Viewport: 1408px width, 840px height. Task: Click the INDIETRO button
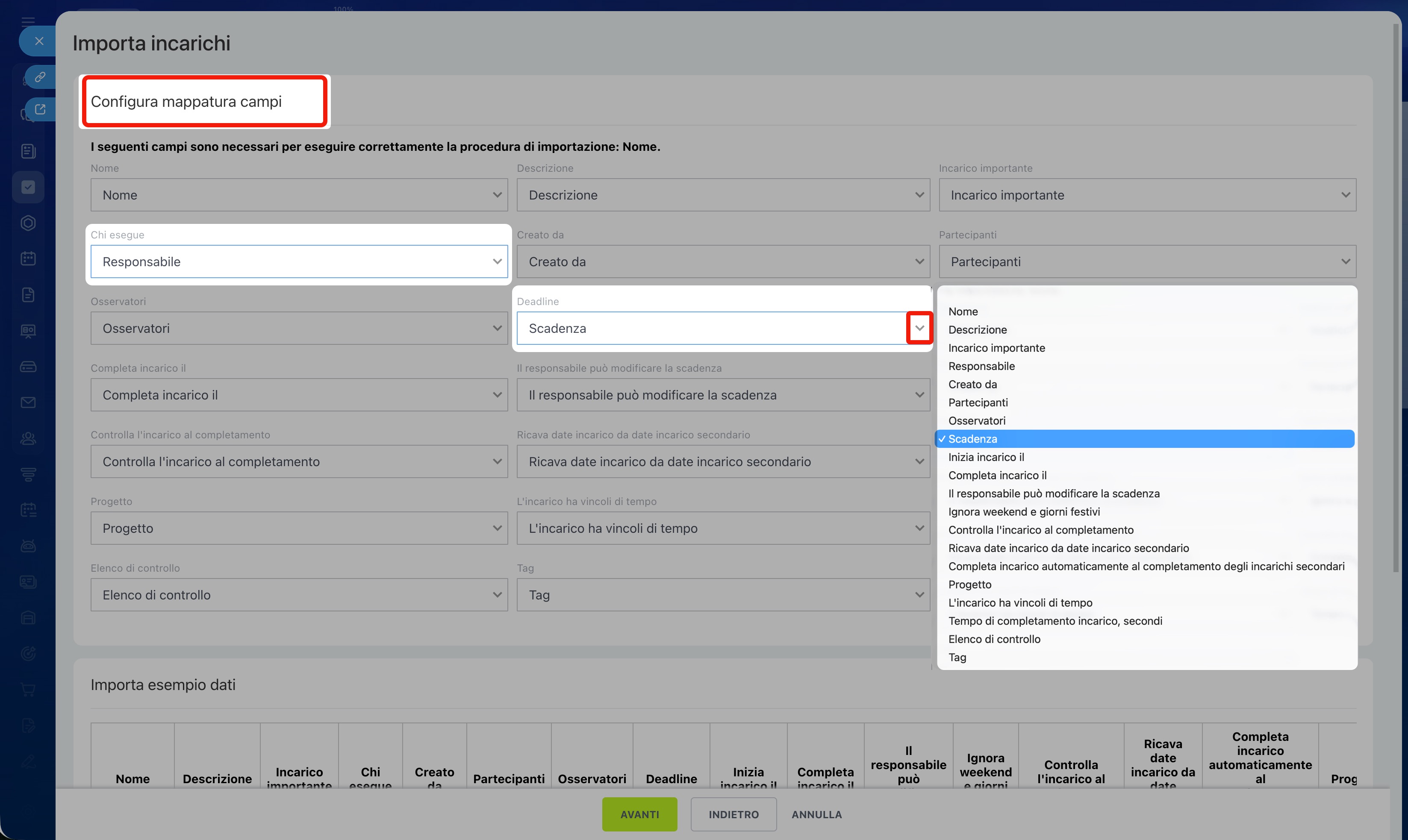coord(733,814)
